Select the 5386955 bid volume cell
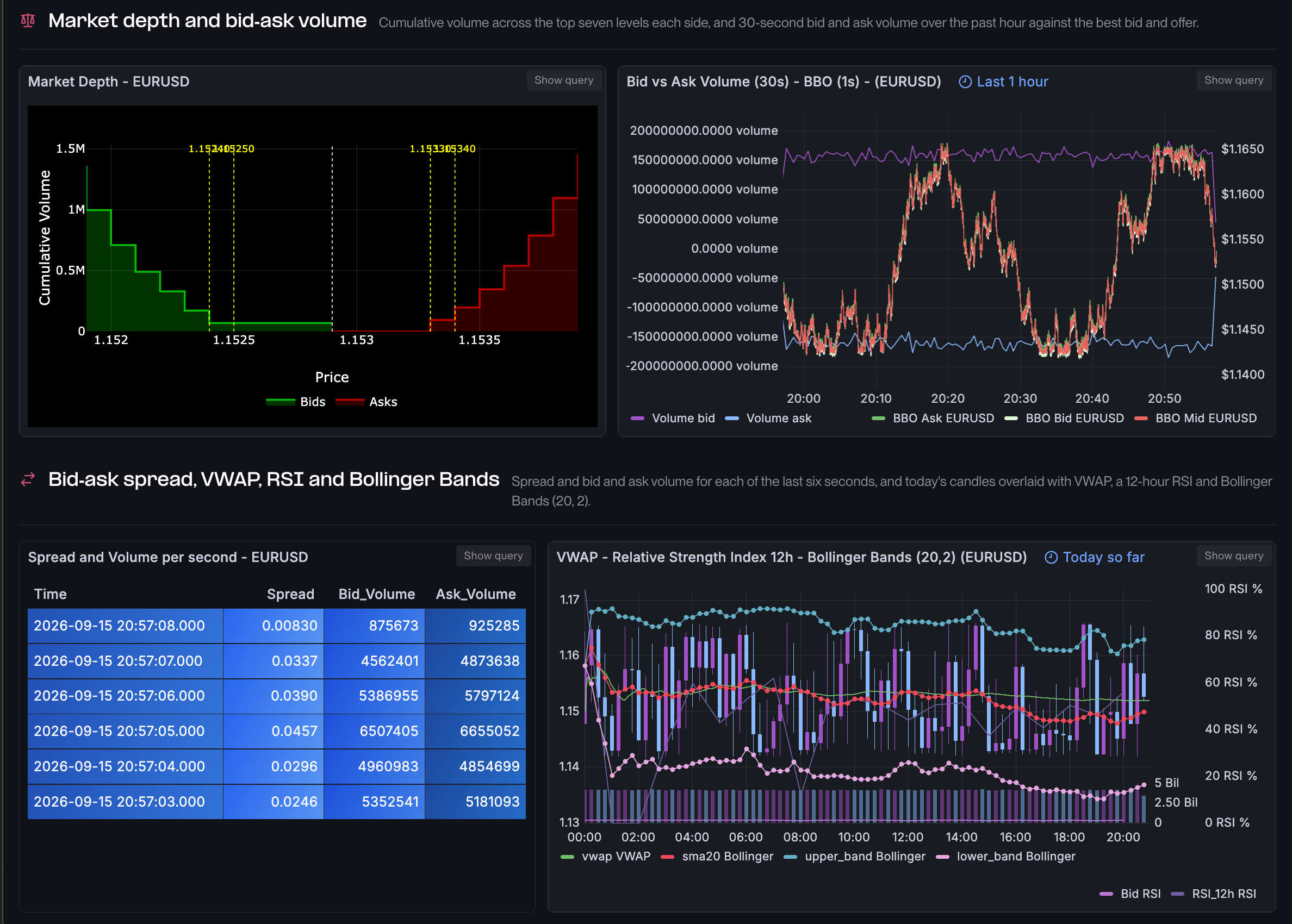 [x=374, y=696]
